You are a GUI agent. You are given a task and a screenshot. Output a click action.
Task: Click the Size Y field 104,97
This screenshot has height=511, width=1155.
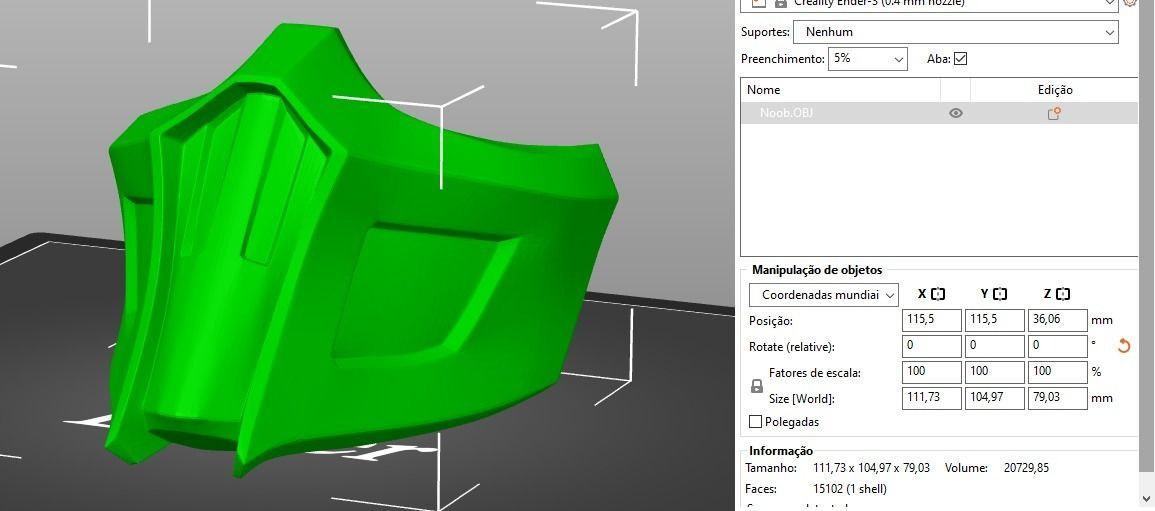[994, 398]
